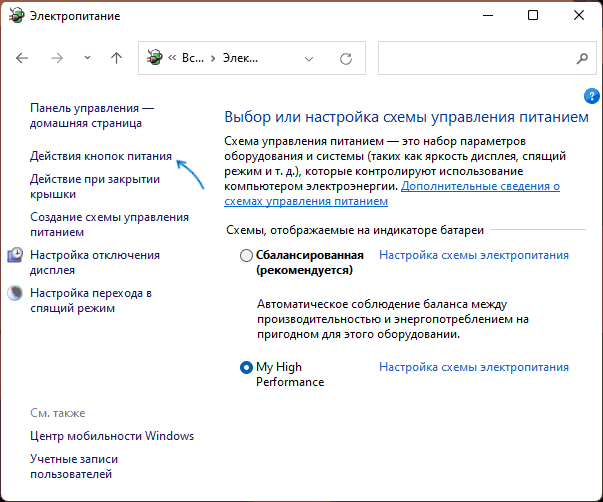
Task: Click the sleep mode moon icon
Action: 15,293
